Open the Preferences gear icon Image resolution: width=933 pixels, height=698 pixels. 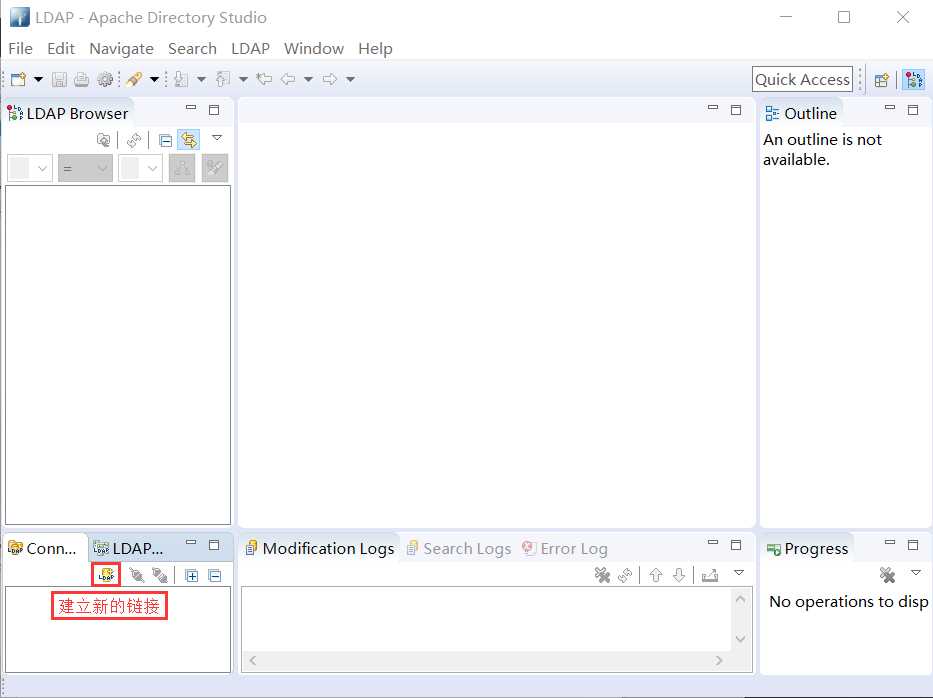(105, 79)
